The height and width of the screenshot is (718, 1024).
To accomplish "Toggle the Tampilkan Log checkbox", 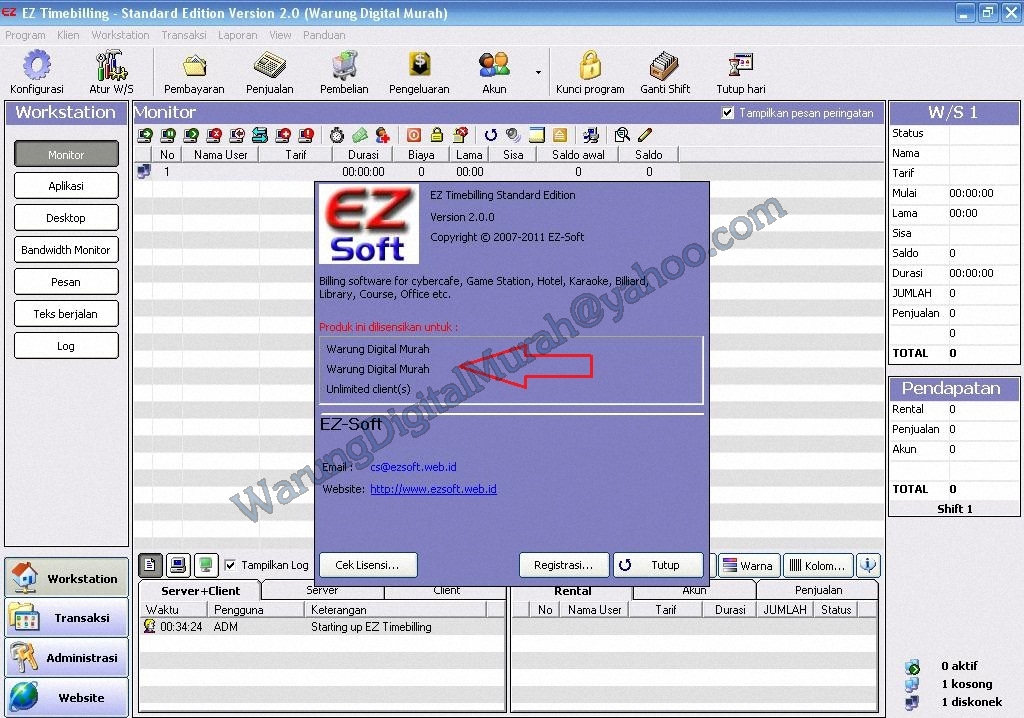I will click(230, 565).
